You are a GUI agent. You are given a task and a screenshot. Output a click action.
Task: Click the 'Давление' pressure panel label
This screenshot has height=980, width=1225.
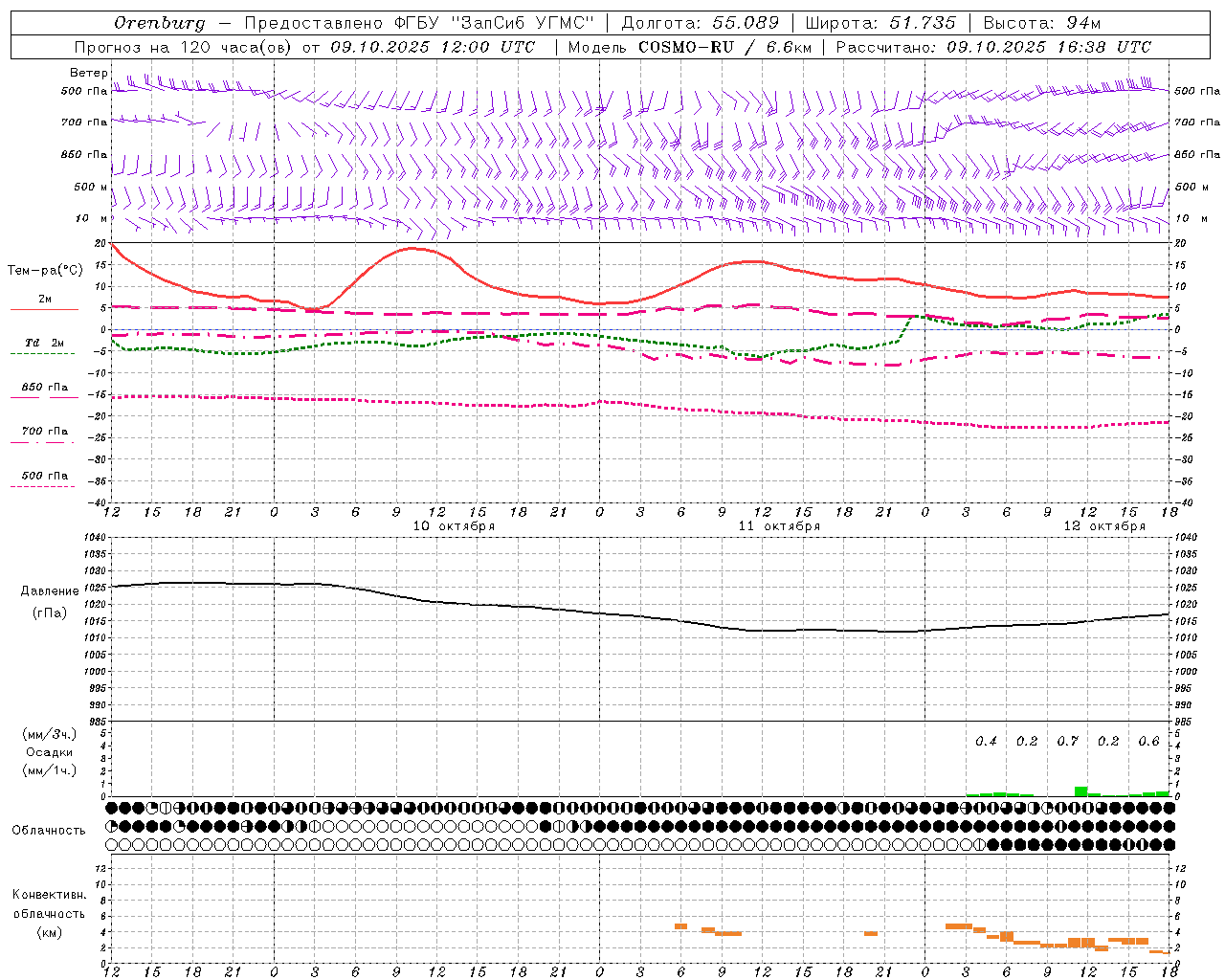click(50, 591)
